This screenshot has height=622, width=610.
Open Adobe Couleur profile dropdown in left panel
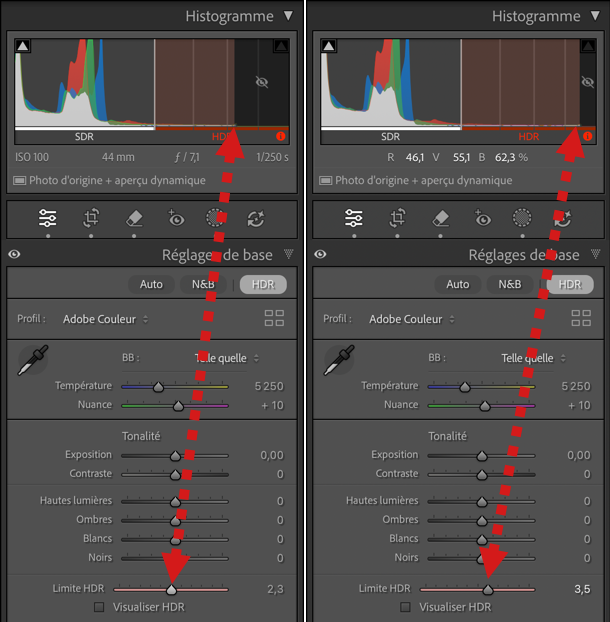pyautogui.click(x=105, y=319)
